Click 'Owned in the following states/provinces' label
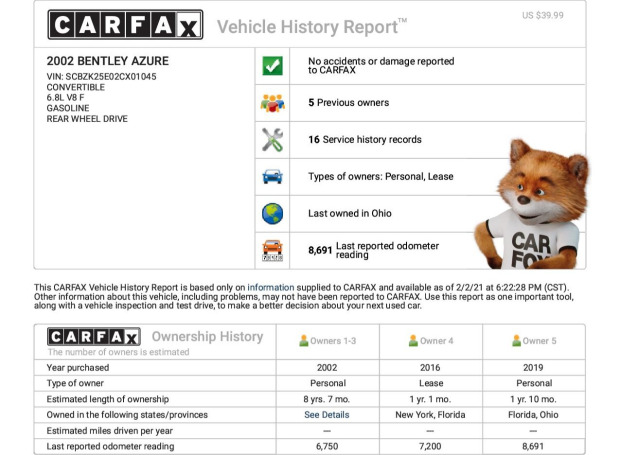Viewport: 620px width, 455px height. coord(127,415)
